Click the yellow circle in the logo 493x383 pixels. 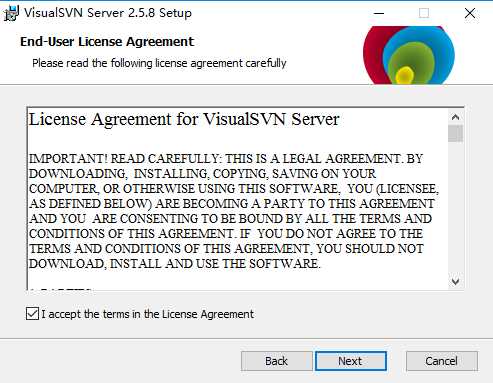[404, 75]
